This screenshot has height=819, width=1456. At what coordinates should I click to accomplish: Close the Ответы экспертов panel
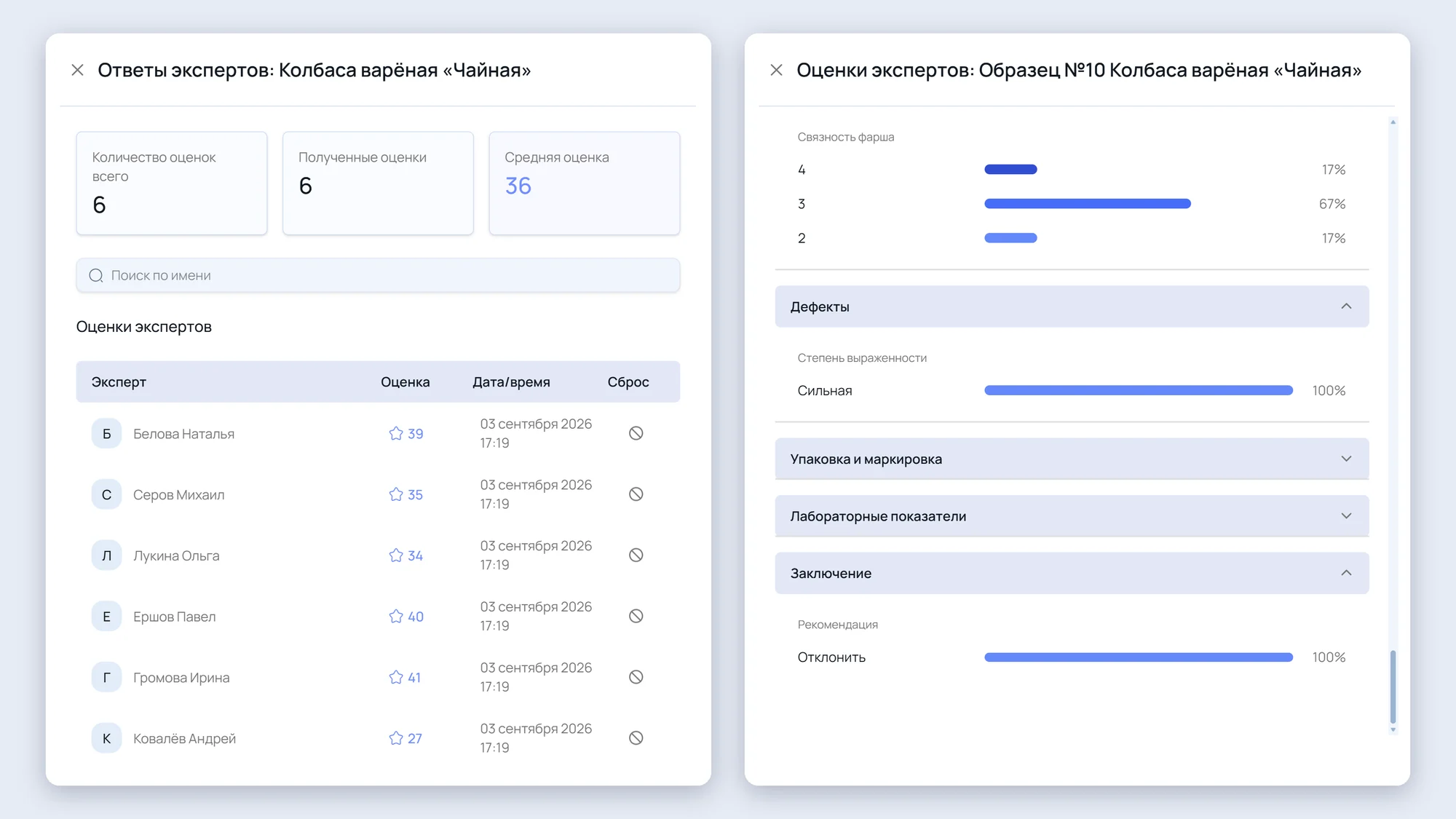(77, 70)
